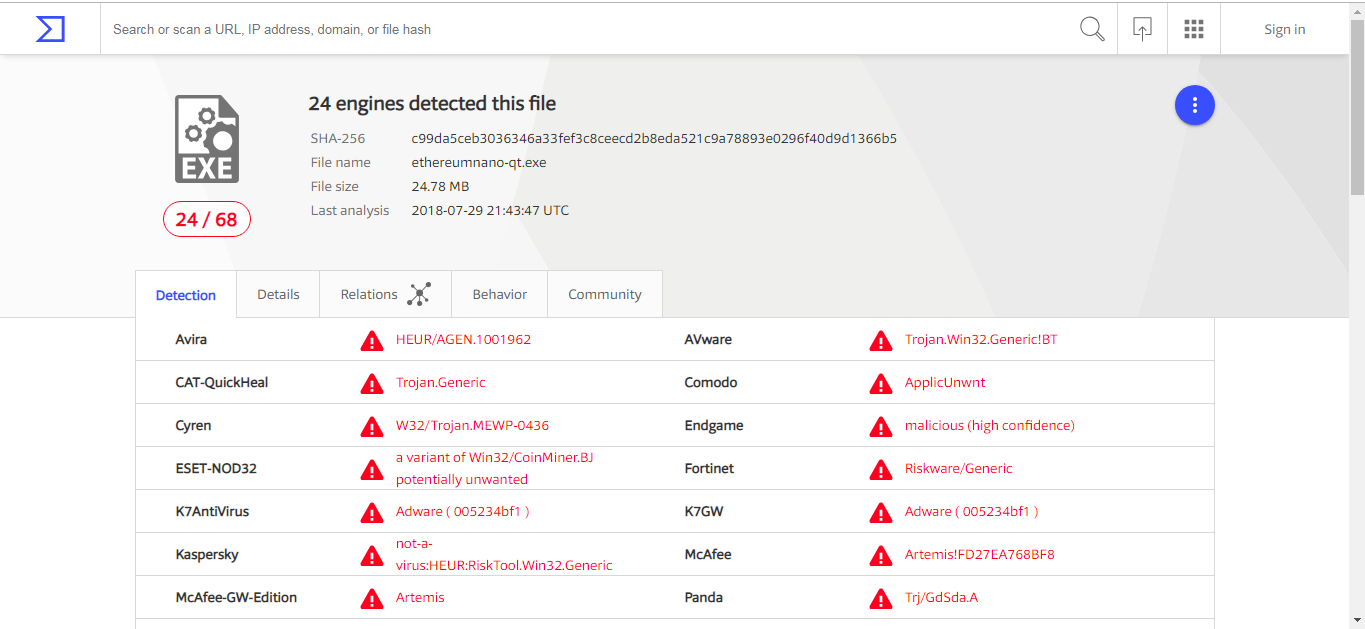Click the search magnifier icon
The image size is (1365, 629).
click(1092, 29)
